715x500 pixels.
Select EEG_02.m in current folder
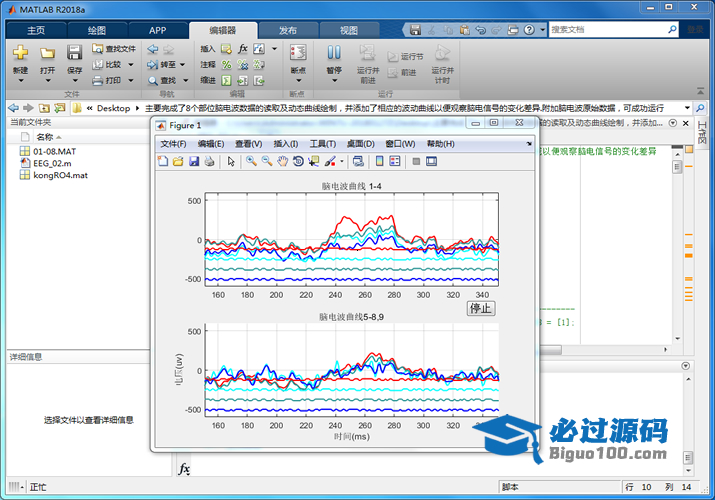(52, 163)
